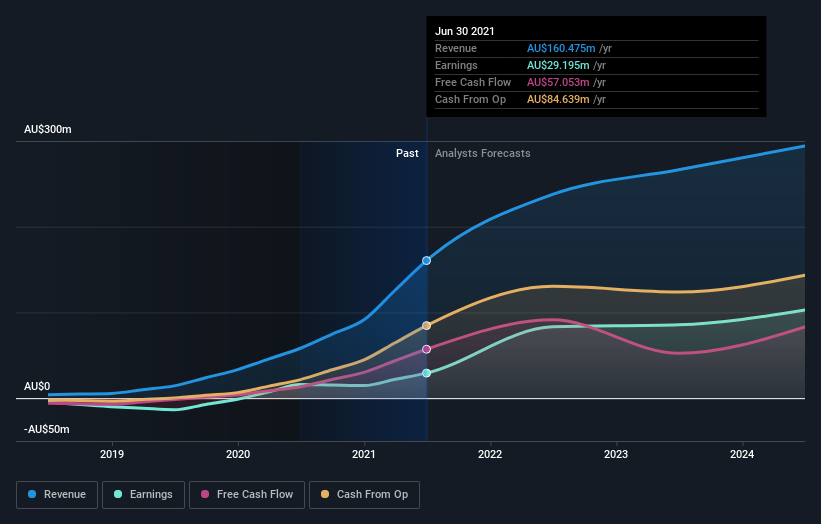Click the Free Cash Flow label in tooltip
The image size is (821, 524).
tap(473, 82)
